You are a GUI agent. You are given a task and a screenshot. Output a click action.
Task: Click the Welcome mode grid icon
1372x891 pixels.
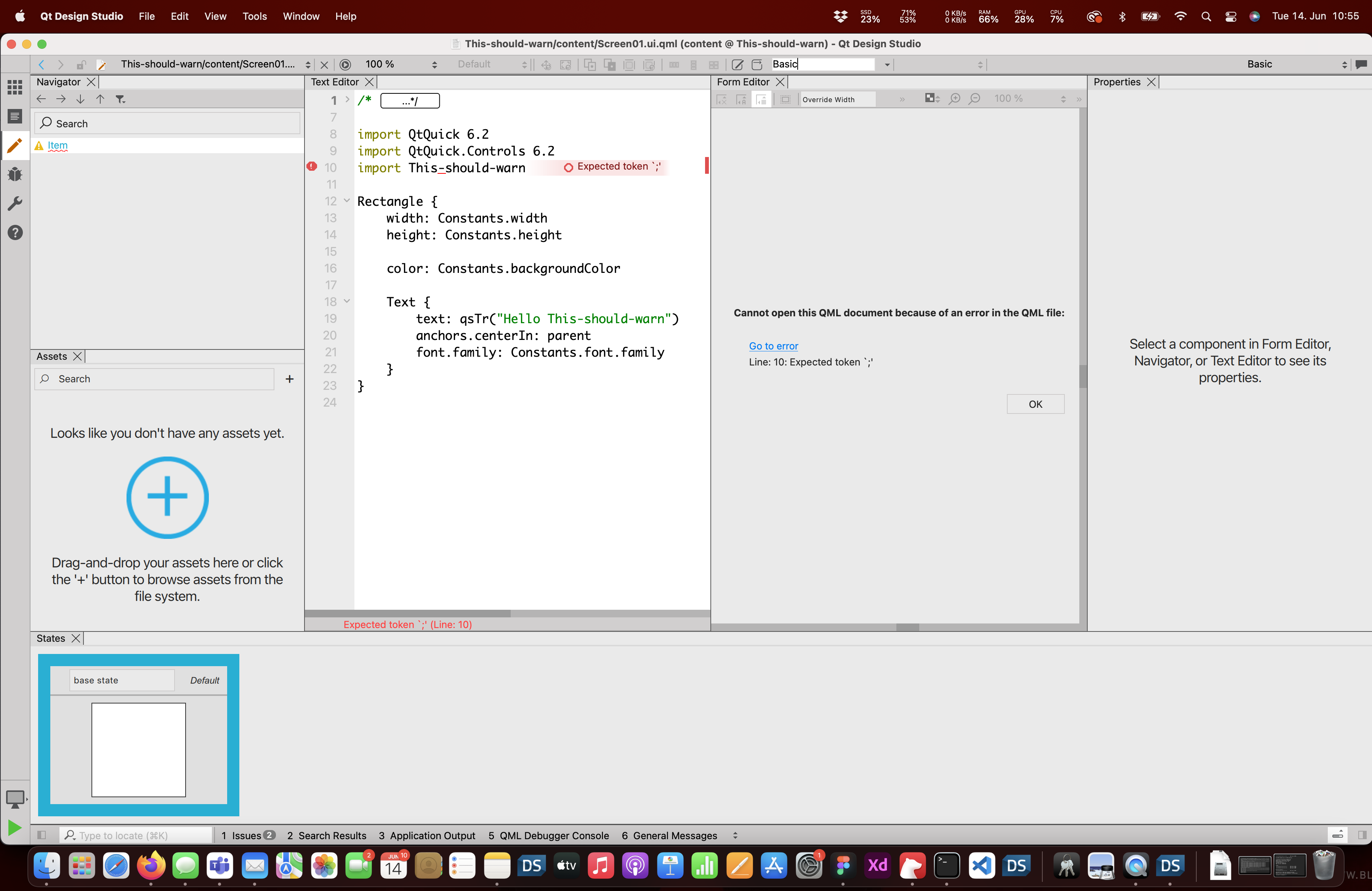[x=15, y=87]
